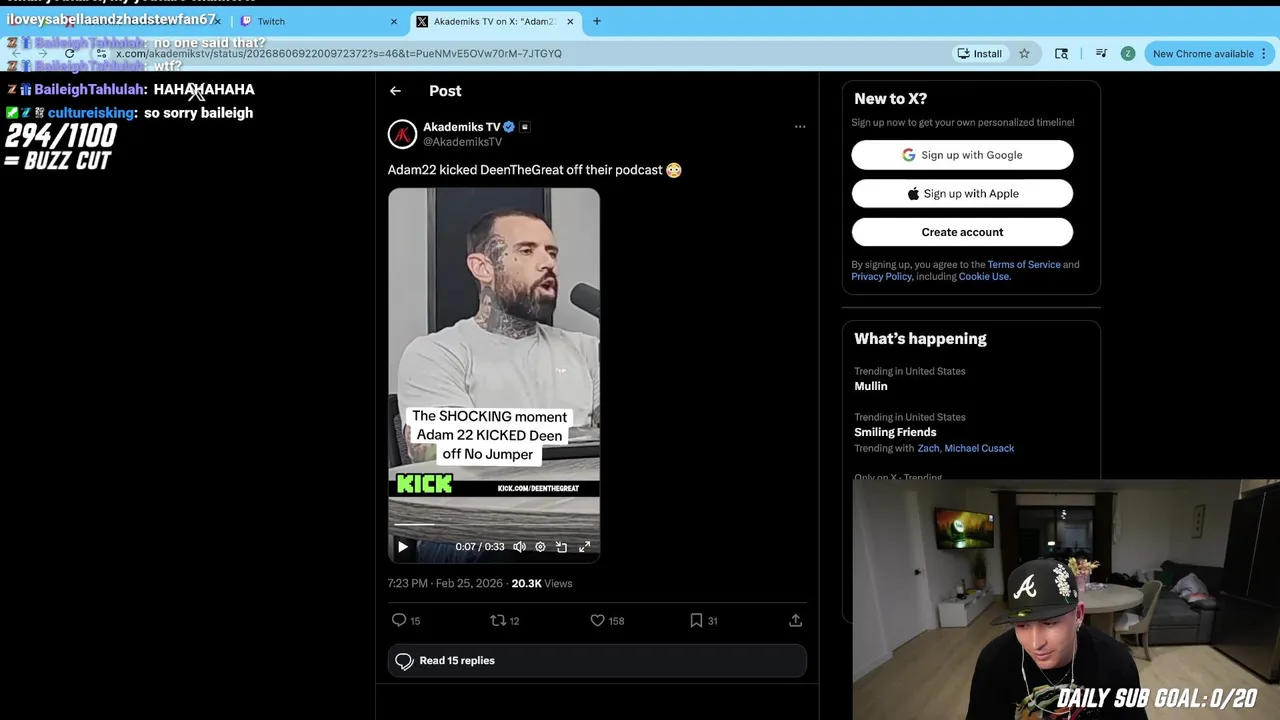Seek on the video progress bar

[494, 524]
